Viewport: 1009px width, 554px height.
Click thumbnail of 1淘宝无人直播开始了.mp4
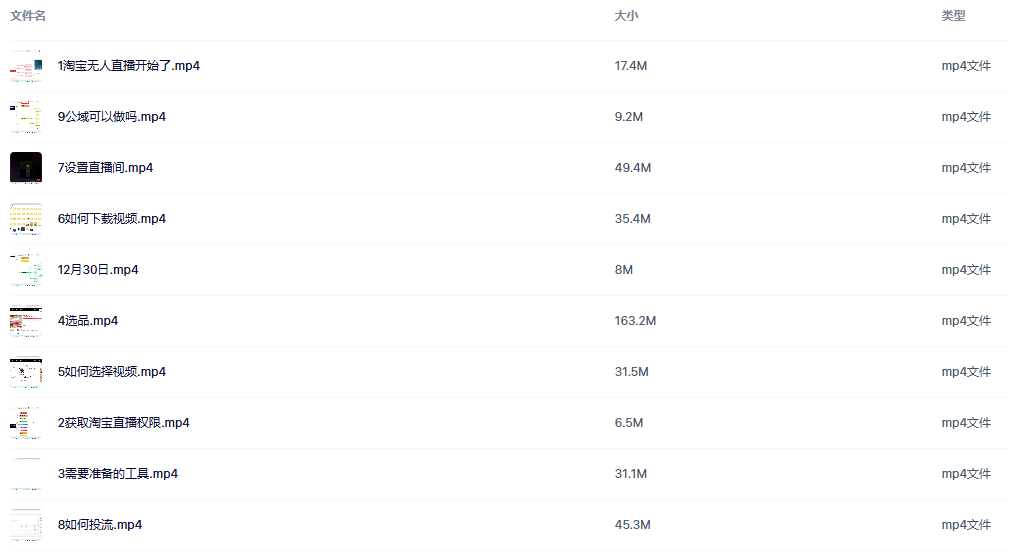[26, 66]
